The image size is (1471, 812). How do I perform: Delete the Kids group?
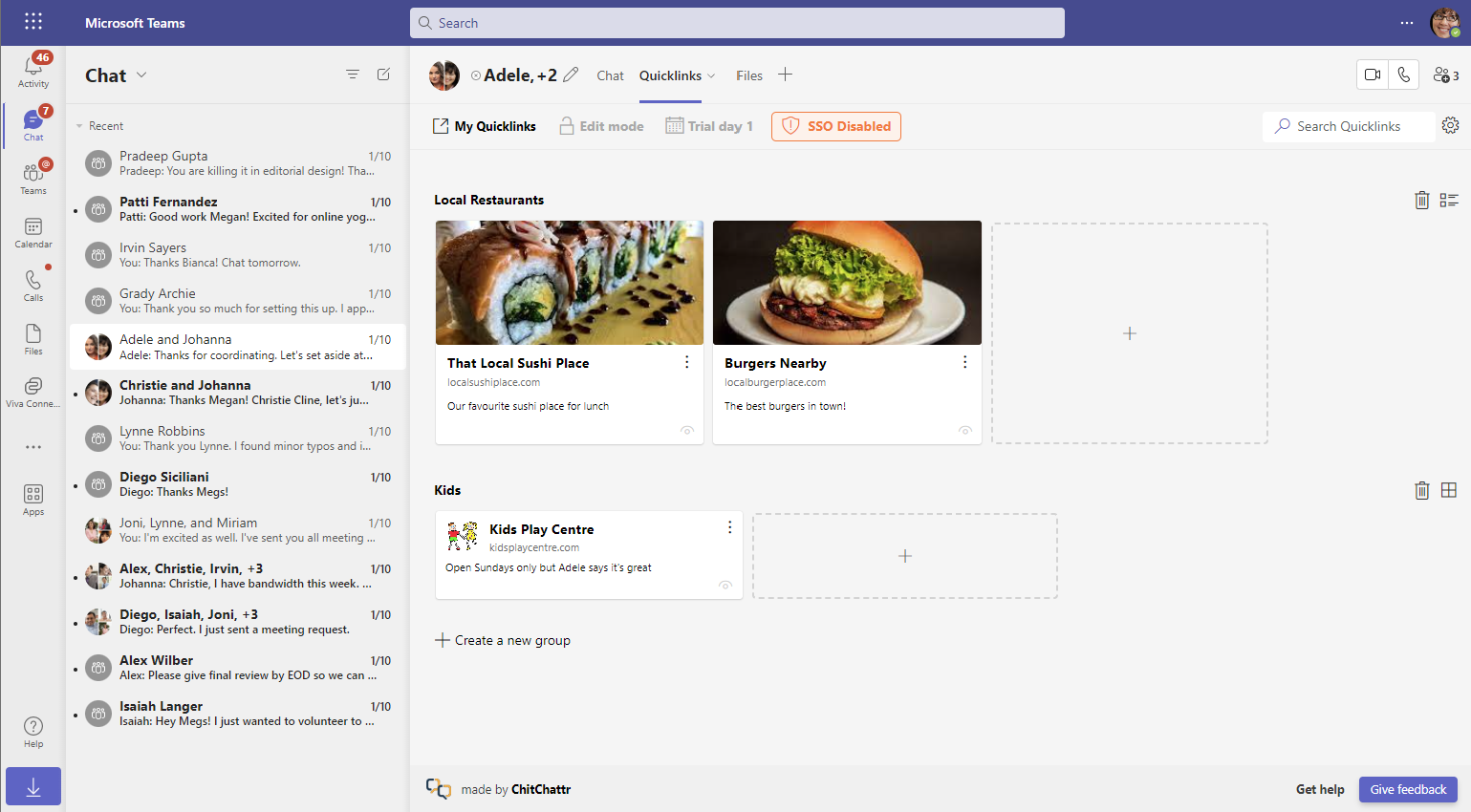click(x=1422, y=490)
